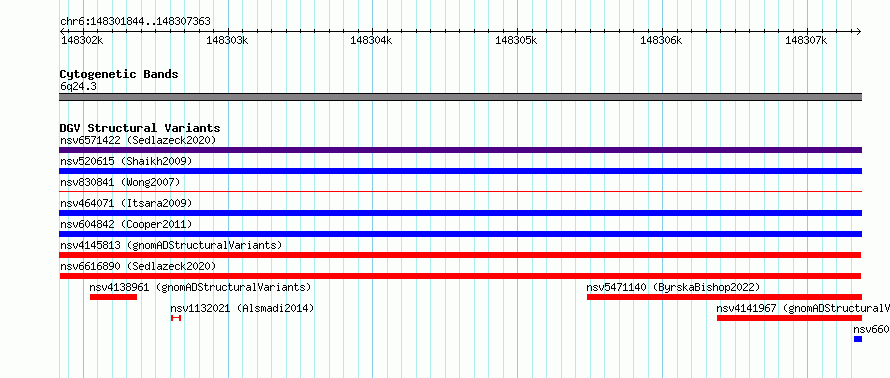The image size is (890, 378).
Task: Click the 148304k ruler label
Action: [372, 40]
